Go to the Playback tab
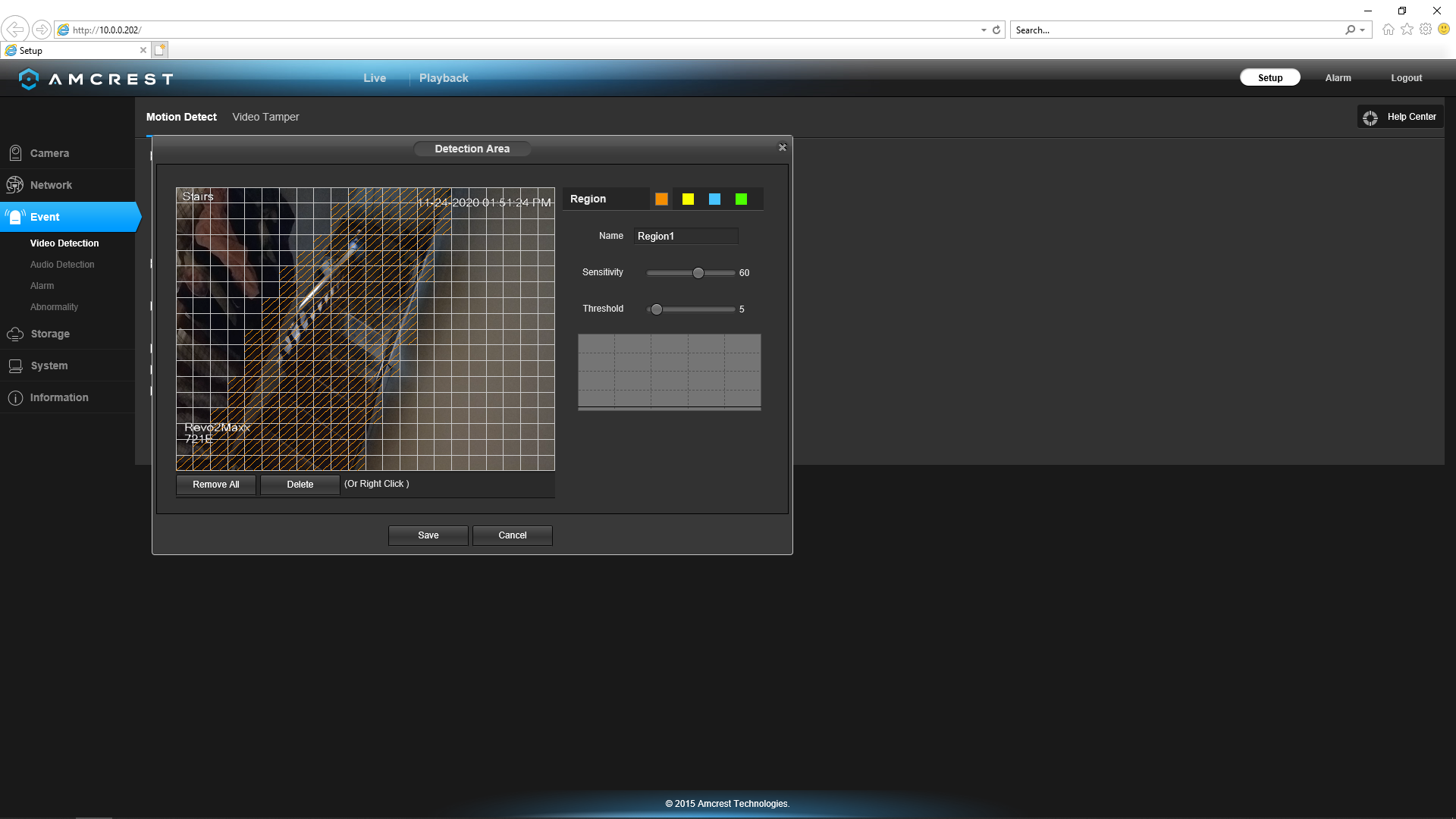 click(444, 78)
